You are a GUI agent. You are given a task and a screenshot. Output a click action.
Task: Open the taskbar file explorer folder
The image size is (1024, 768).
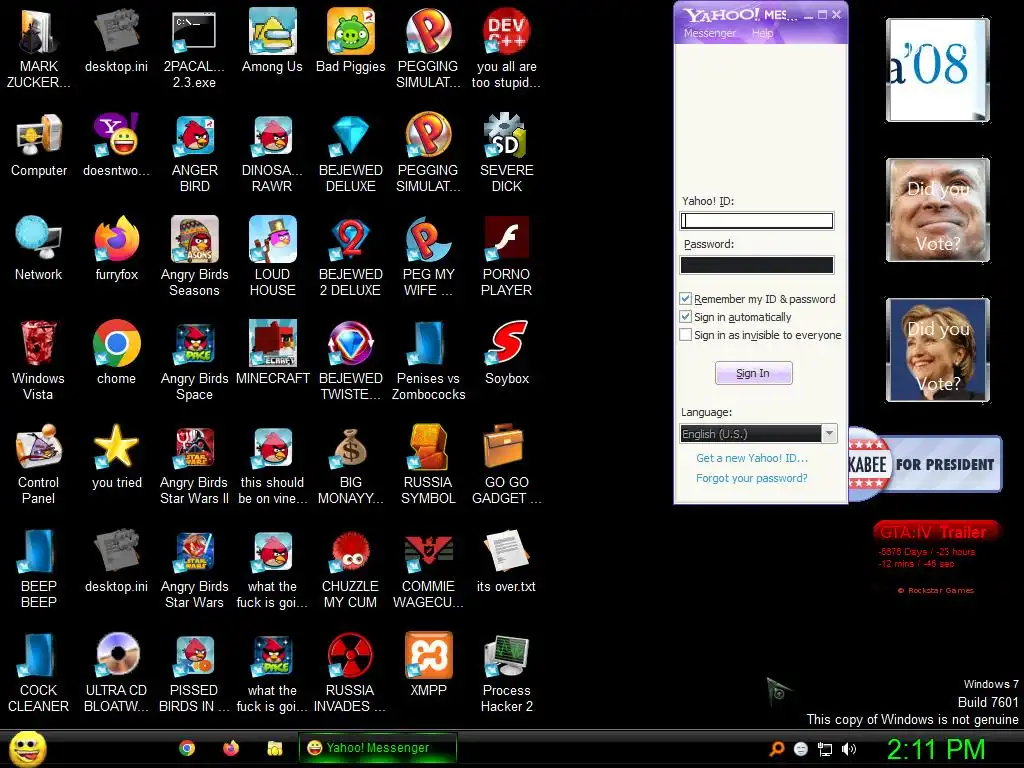click(x=274, y=748)
